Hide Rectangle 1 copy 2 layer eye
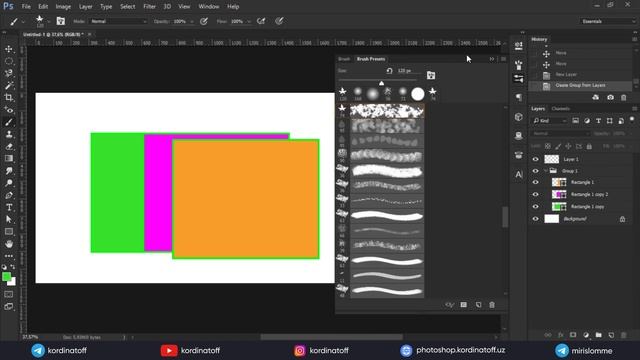Image resolution: width=640 pixels, height=360 pixels. tap(536, 195)
